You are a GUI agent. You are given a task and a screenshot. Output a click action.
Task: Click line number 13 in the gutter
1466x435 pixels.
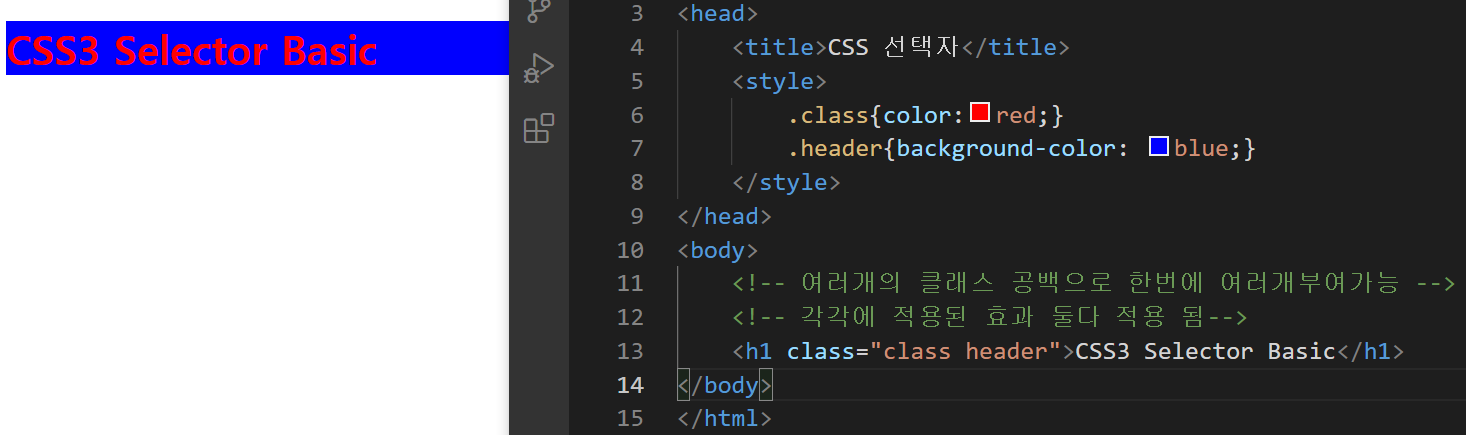(x=630, y=351)
